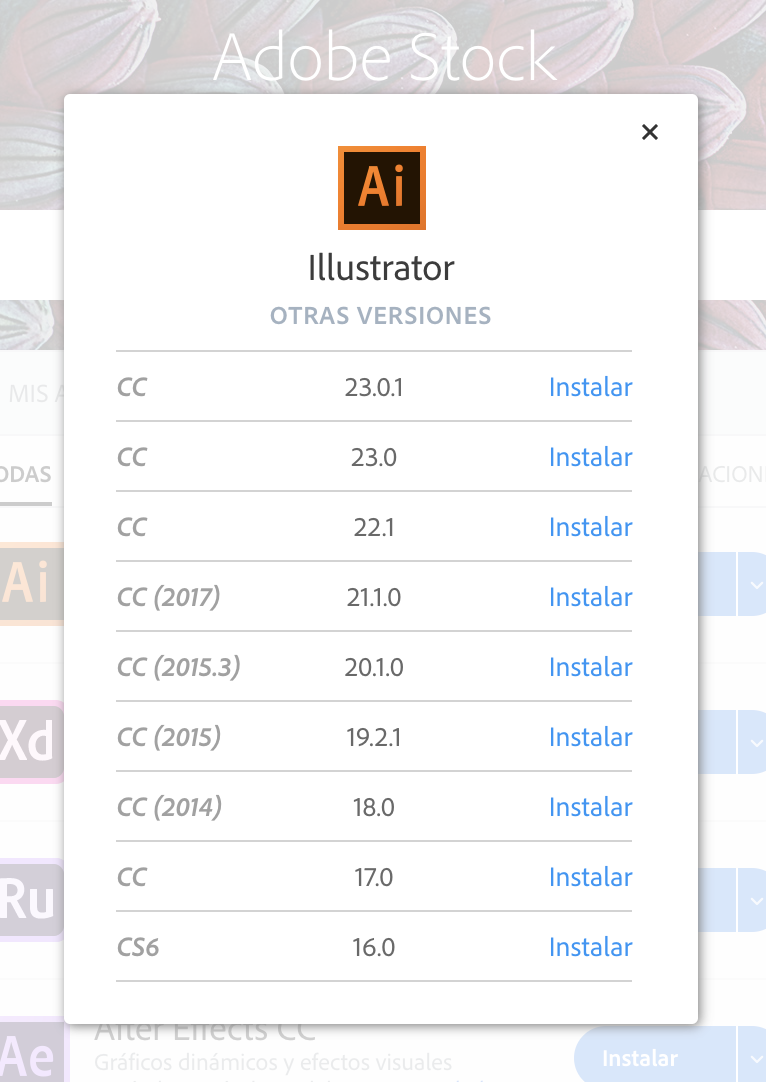Open the Illustrator row dropdown arrow
The width and height of the screenshot is (766, 1082).
tap(752, 584)
